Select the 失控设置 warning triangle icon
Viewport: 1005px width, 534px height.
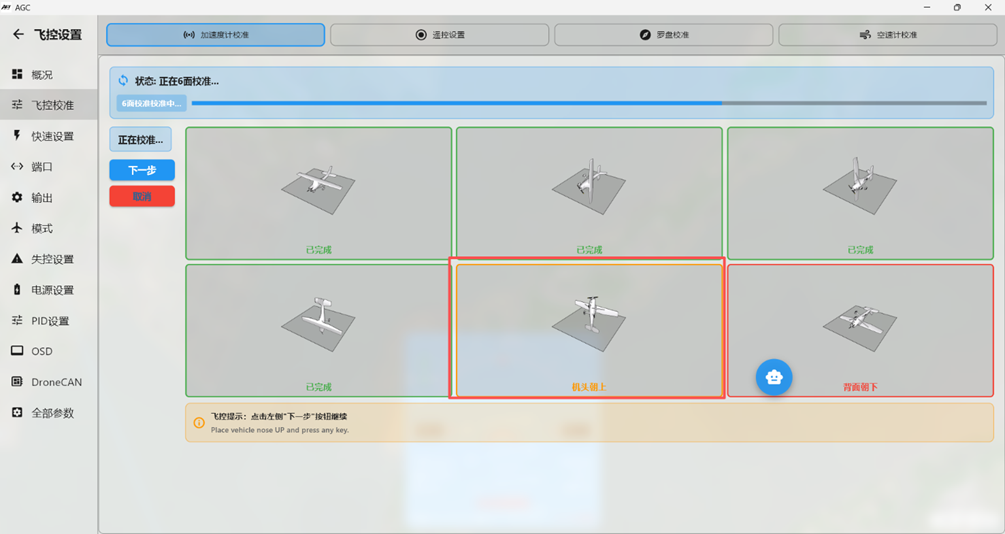(17, 259)
